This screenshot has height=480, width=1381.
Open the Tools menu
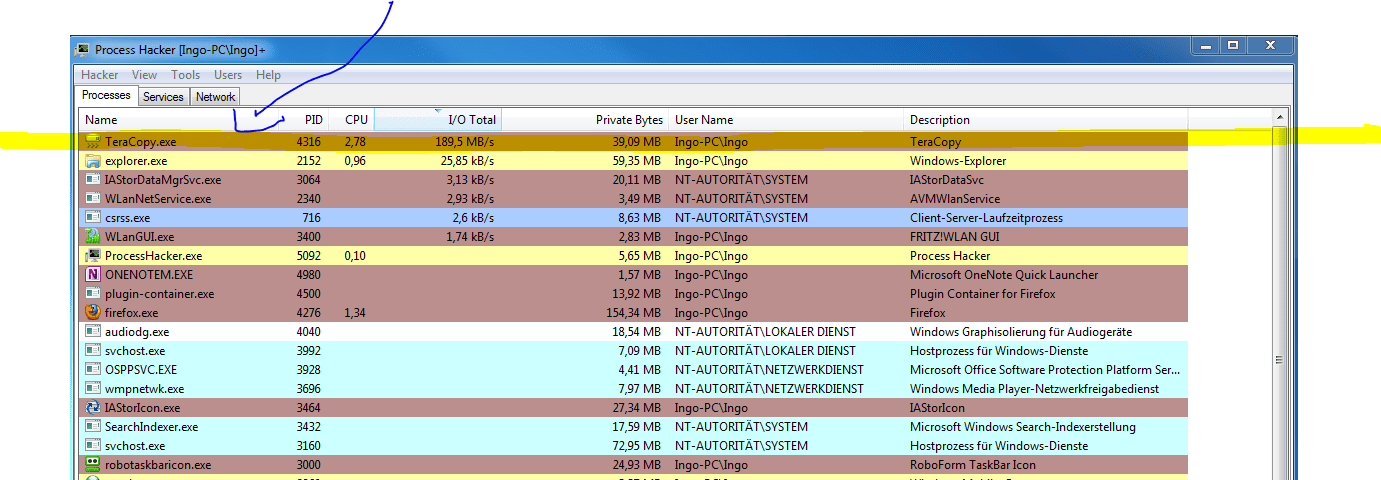[185, 75]
